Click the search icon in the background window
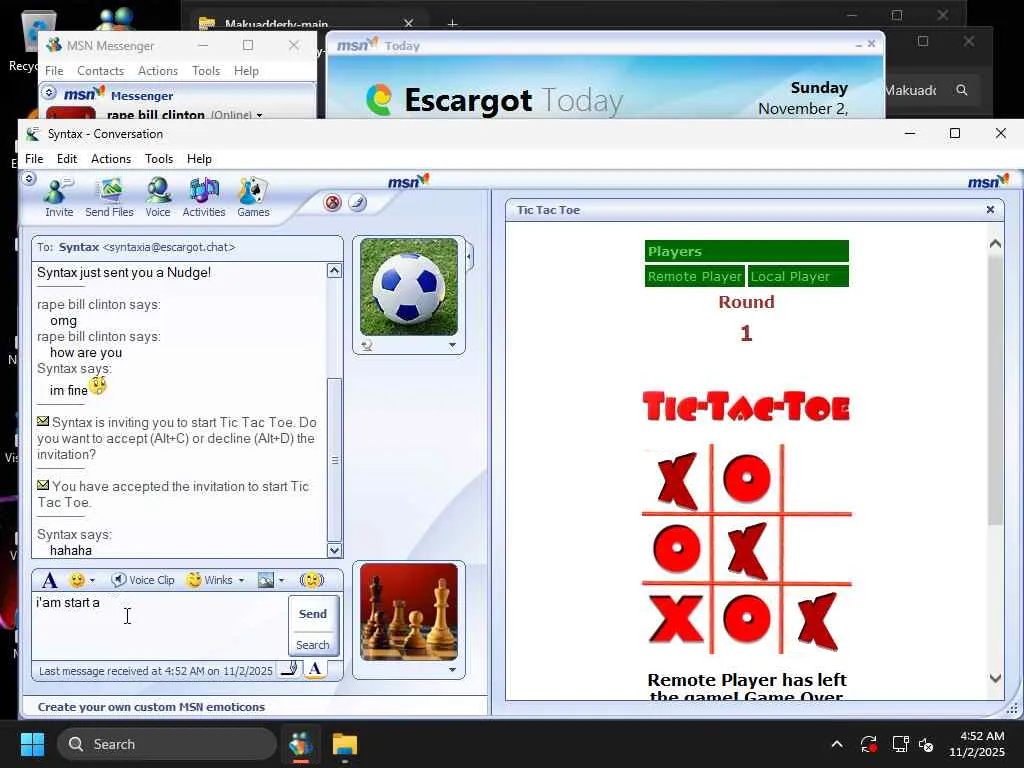 [961, 89]
